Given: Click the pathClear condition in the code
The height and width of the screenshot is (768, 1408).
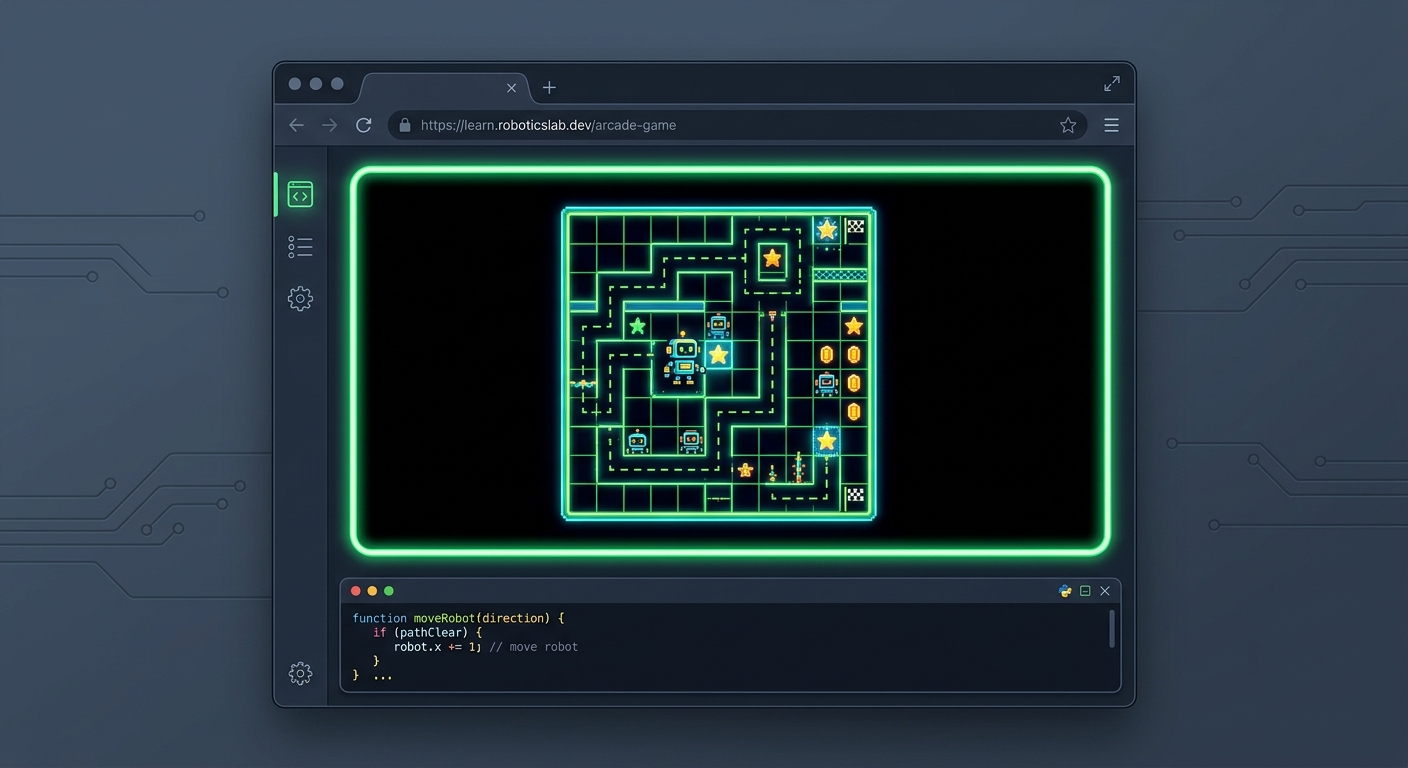Looking at the screenshot, I should coord(432,632).
